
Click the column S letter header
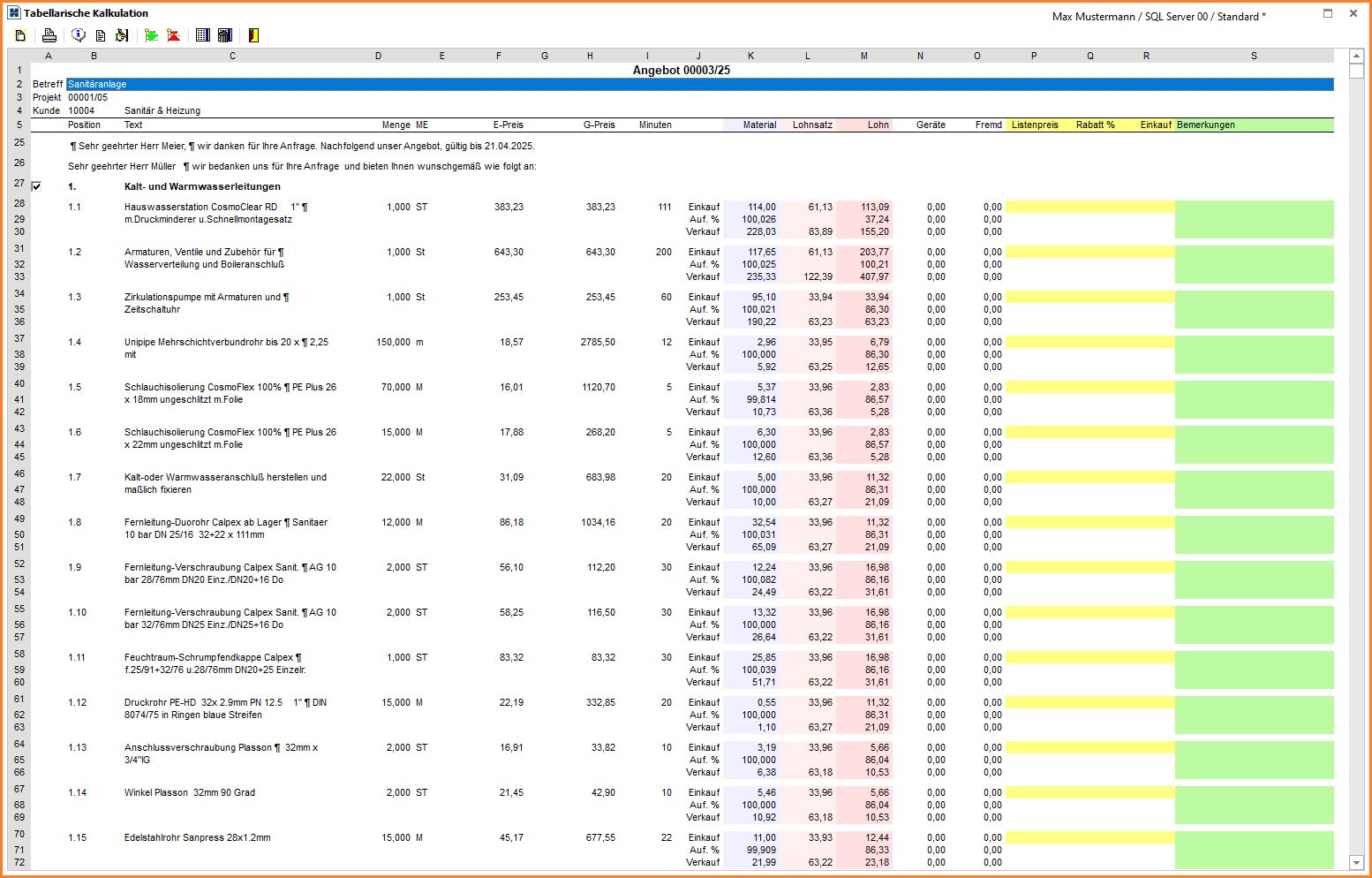[x=1254, y=56]
